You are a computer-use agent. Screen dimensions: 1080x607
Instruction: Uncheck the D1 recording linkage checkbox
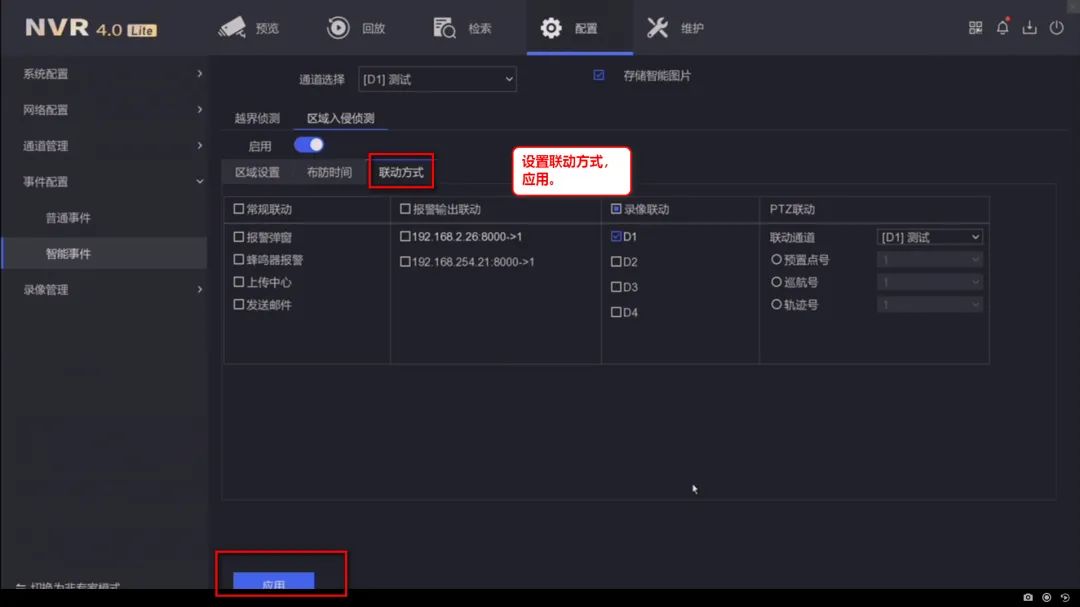click(x=616, y=237)
